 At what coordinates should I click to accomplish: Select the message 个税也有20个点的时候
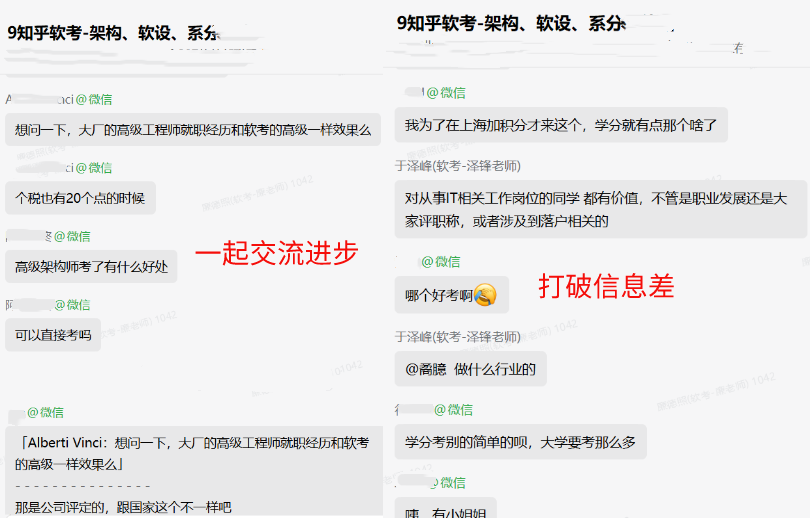(x=80, y=198)
